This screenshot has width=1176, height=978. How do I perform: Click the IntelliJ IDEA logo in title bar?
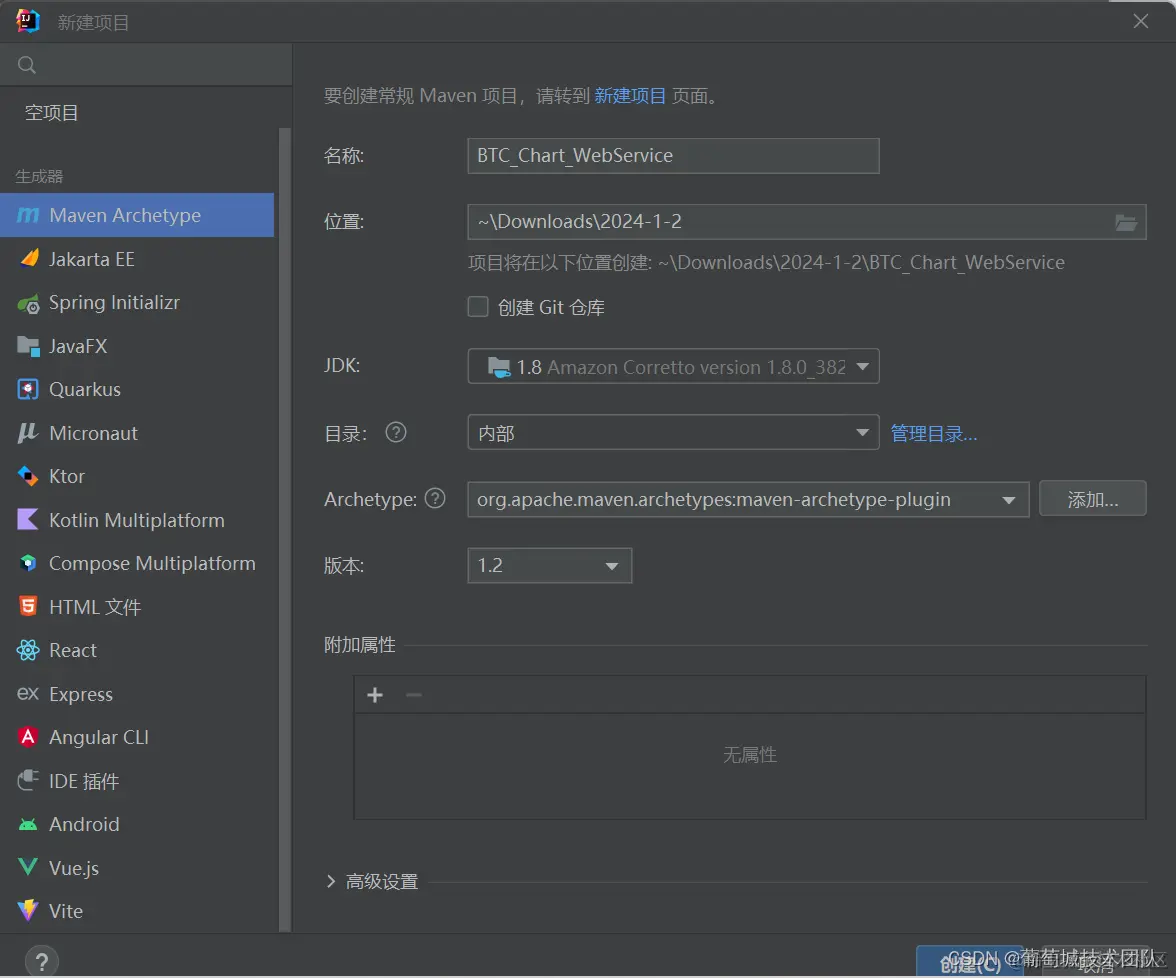pyautogui.click(x=28, y=22)
